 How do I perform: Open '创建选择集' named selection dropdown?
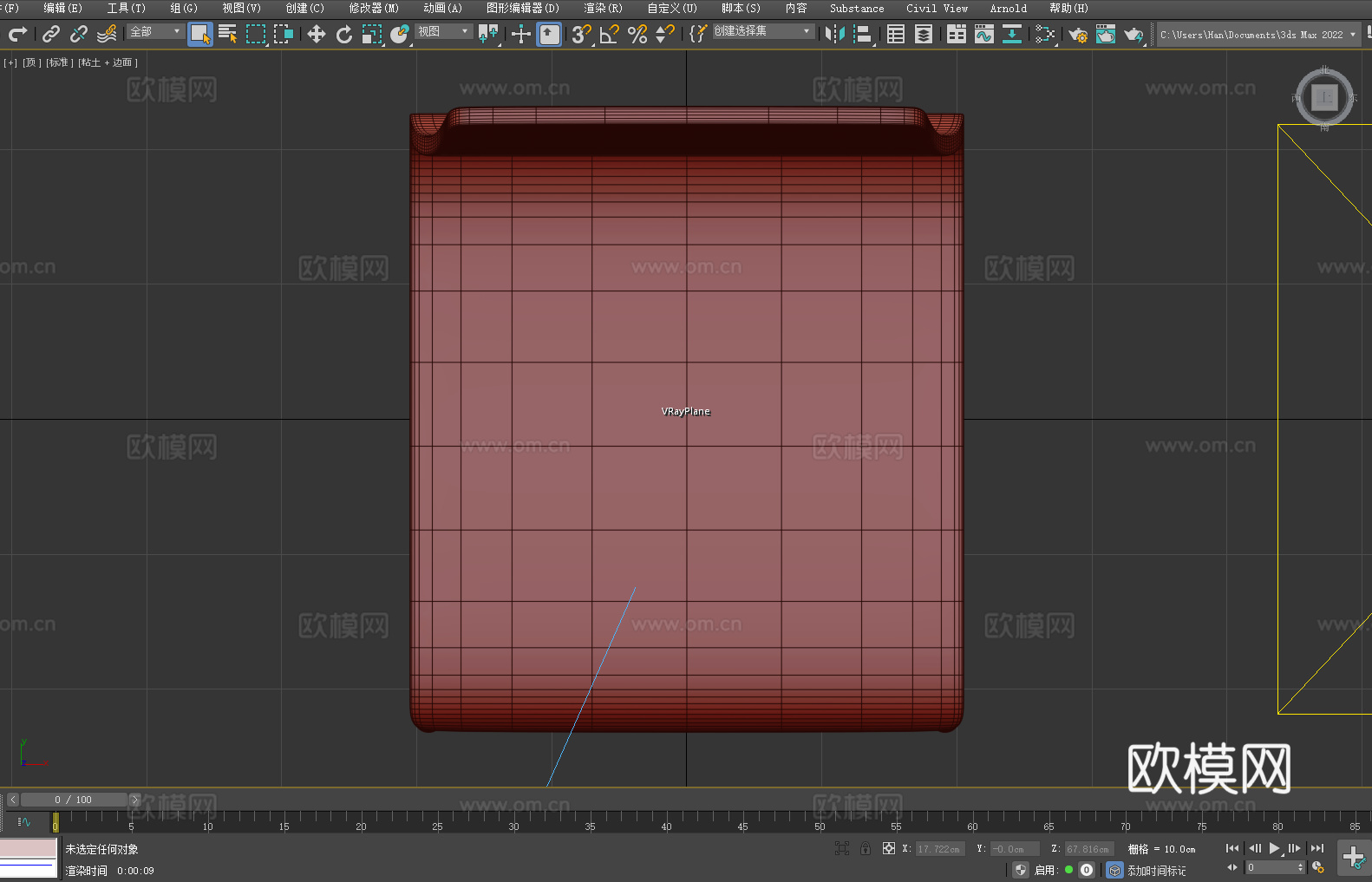click(x=762, y=31)
